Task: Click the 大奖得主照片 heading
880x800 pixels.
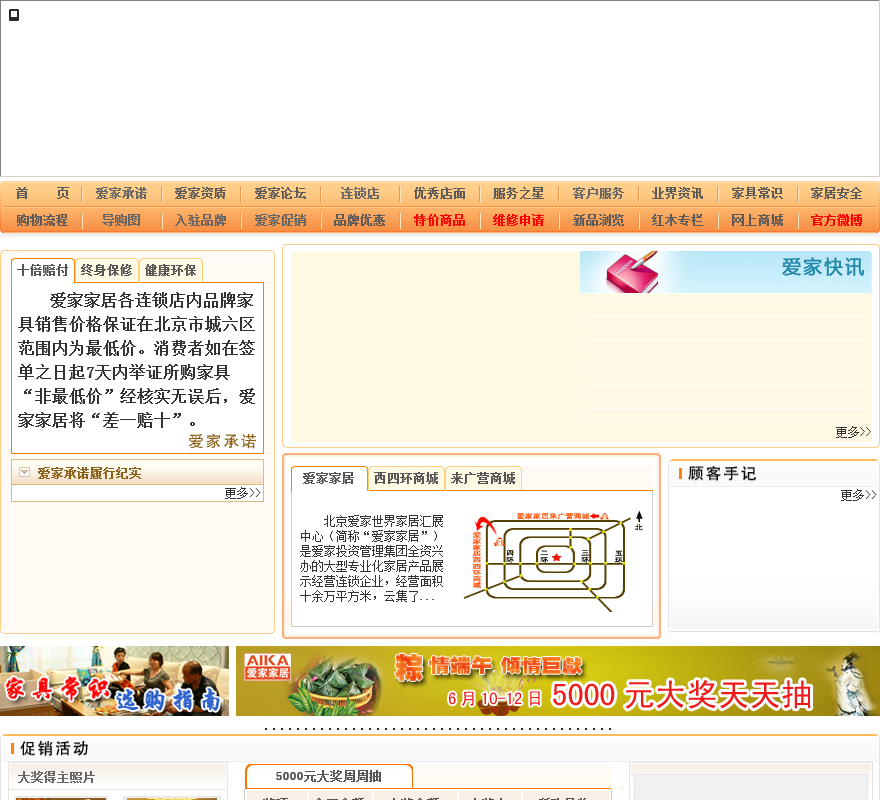Action: pyautogui.click(x=56, y=778)
